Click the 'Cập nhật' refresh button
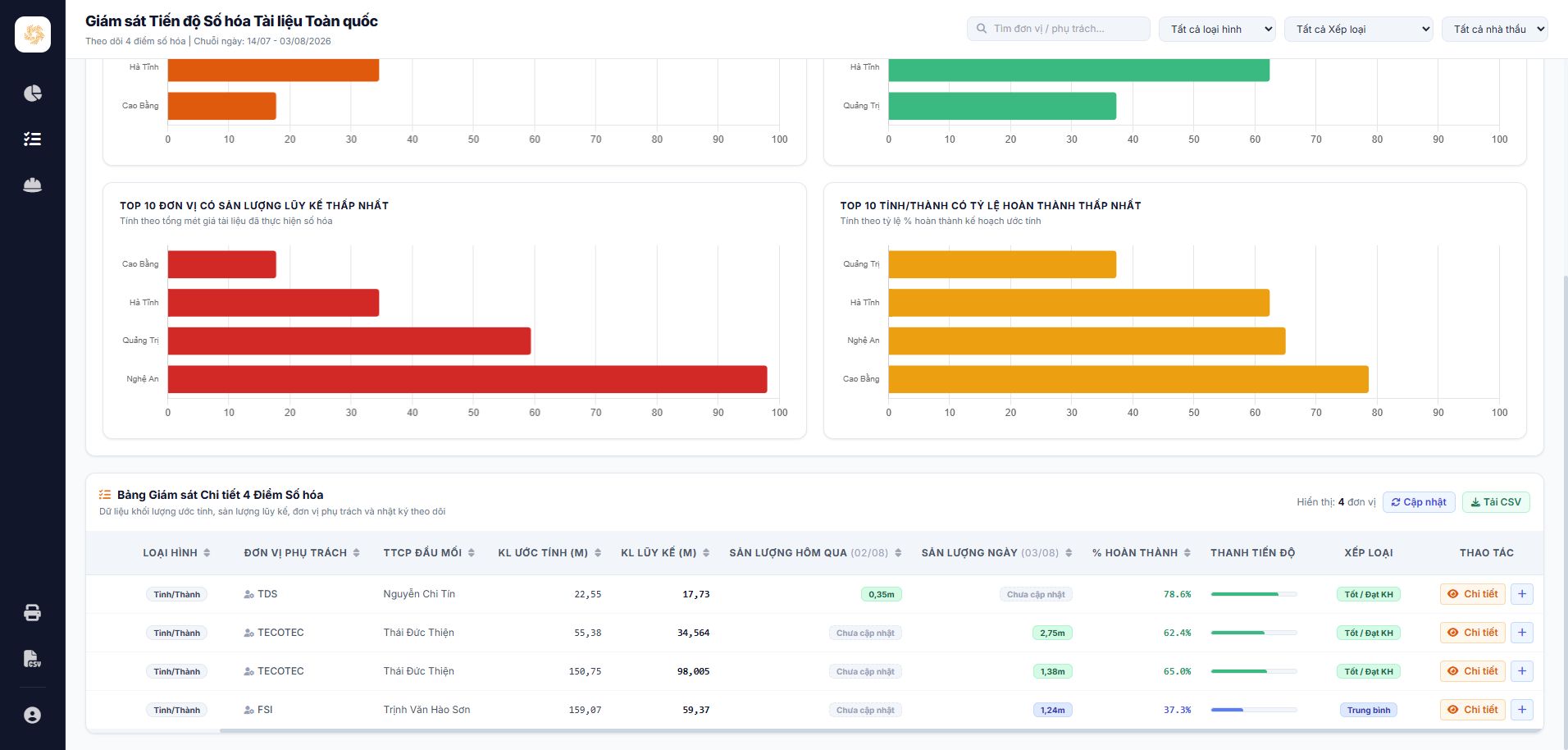The image size is (1568, 750). click(1419, 502)
